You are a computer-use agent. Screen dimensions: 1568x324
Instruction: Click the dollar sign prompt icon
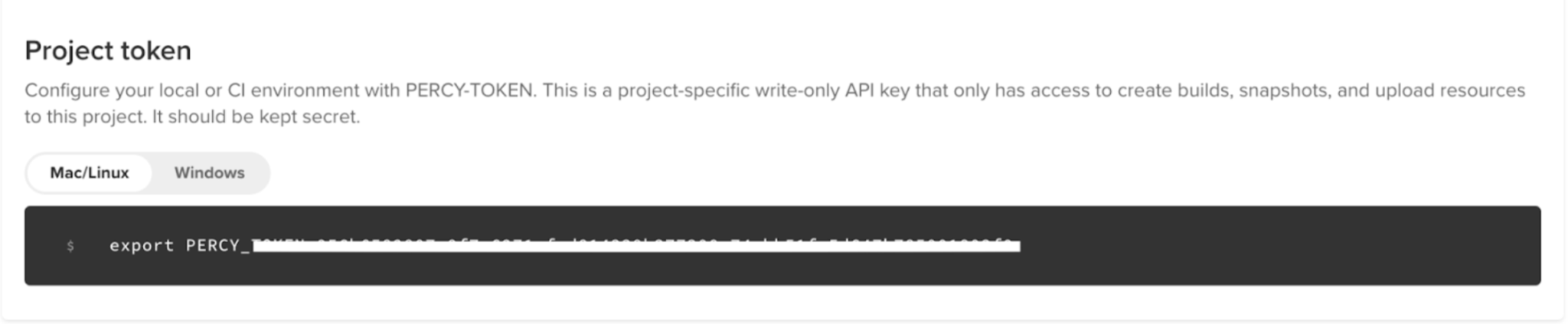70,246
